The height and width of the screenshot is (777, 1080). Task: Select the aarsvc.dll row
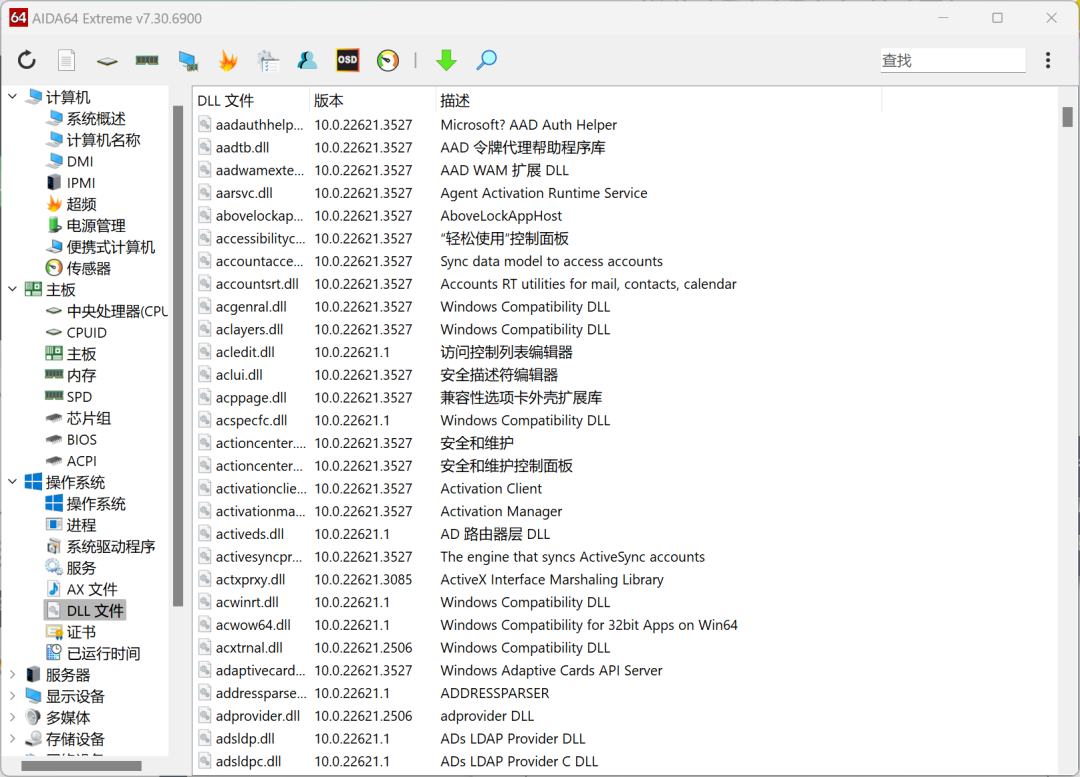pos(625,193)
